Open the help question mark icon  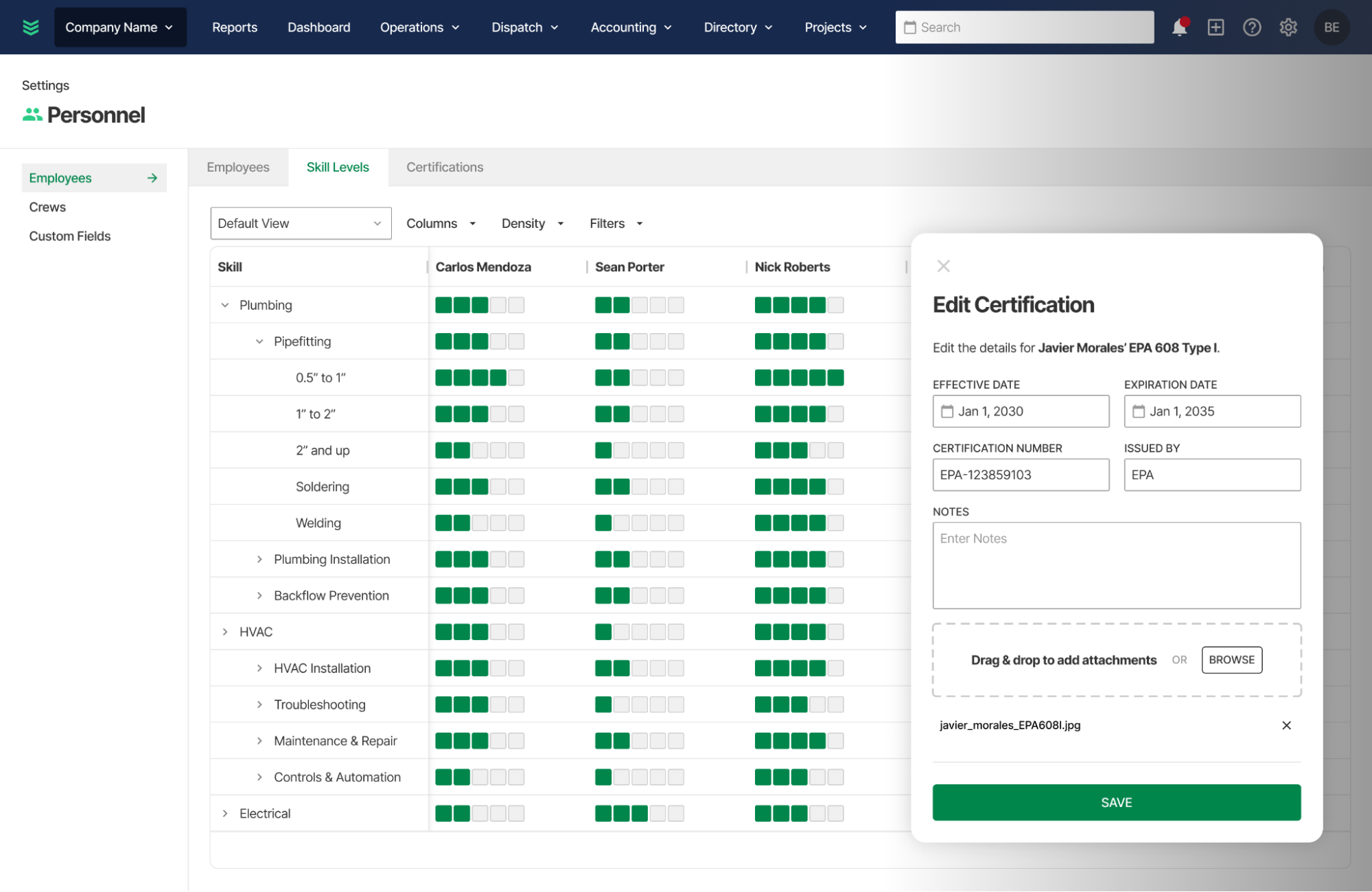click(1252, 27)
